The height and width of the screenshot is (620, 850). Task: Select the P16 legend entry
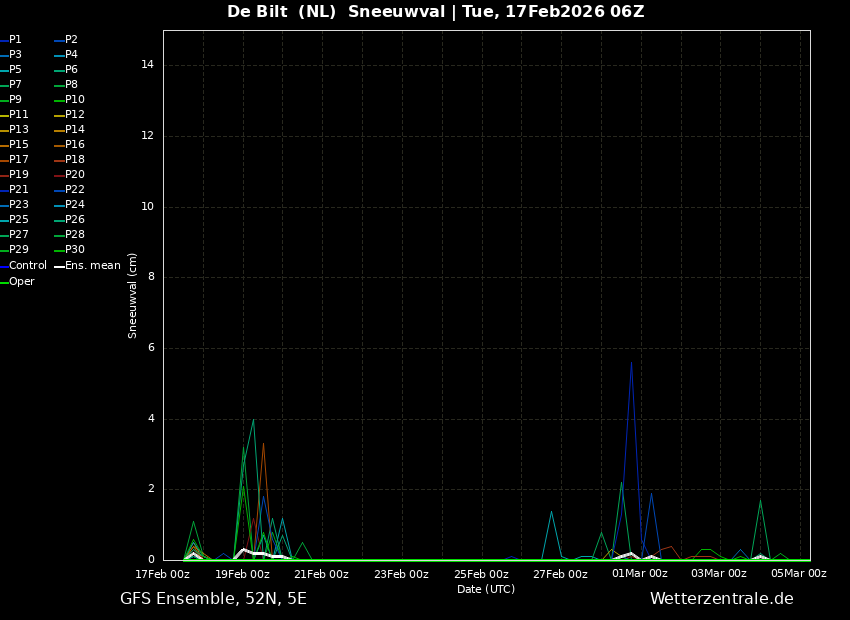click(x=74, y=145)
